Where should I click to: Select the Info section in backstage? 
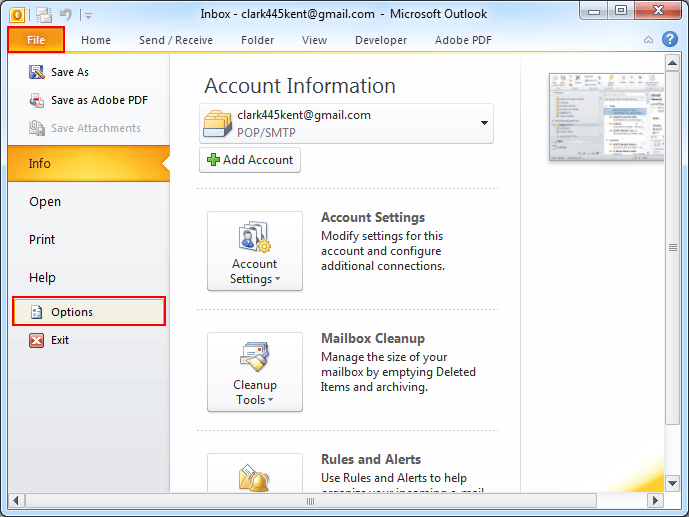point(88,163)
